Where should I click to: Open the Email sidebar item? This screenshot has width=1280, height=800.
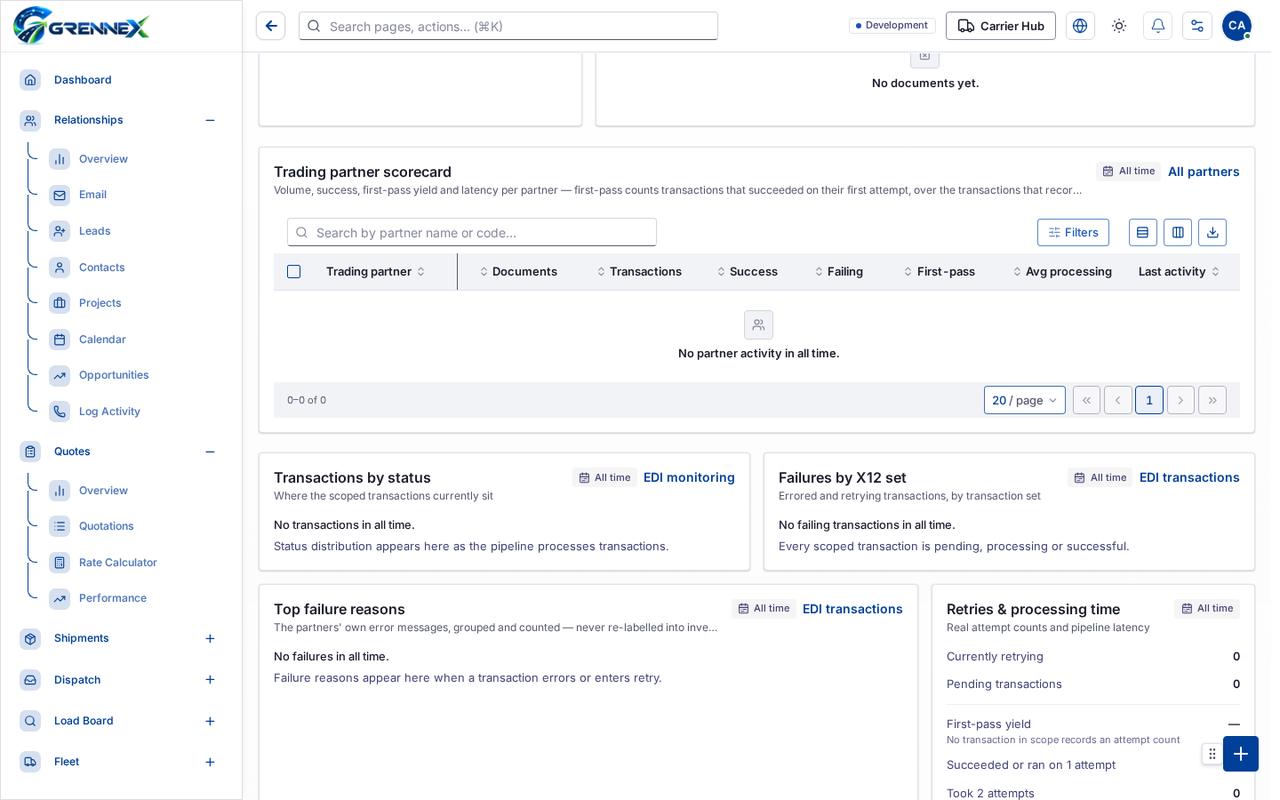[x=93, y=195]
